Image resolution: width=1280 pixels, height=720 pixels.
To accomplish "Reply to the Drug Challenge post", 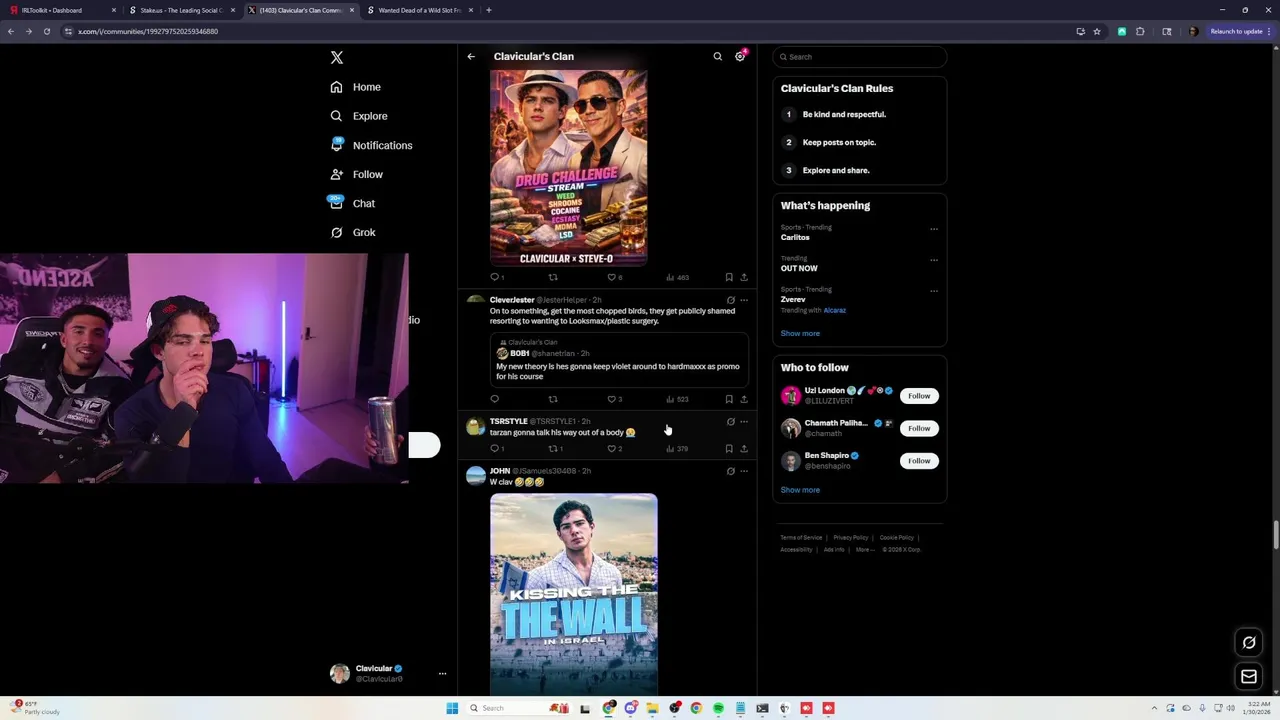I will 494,277.
